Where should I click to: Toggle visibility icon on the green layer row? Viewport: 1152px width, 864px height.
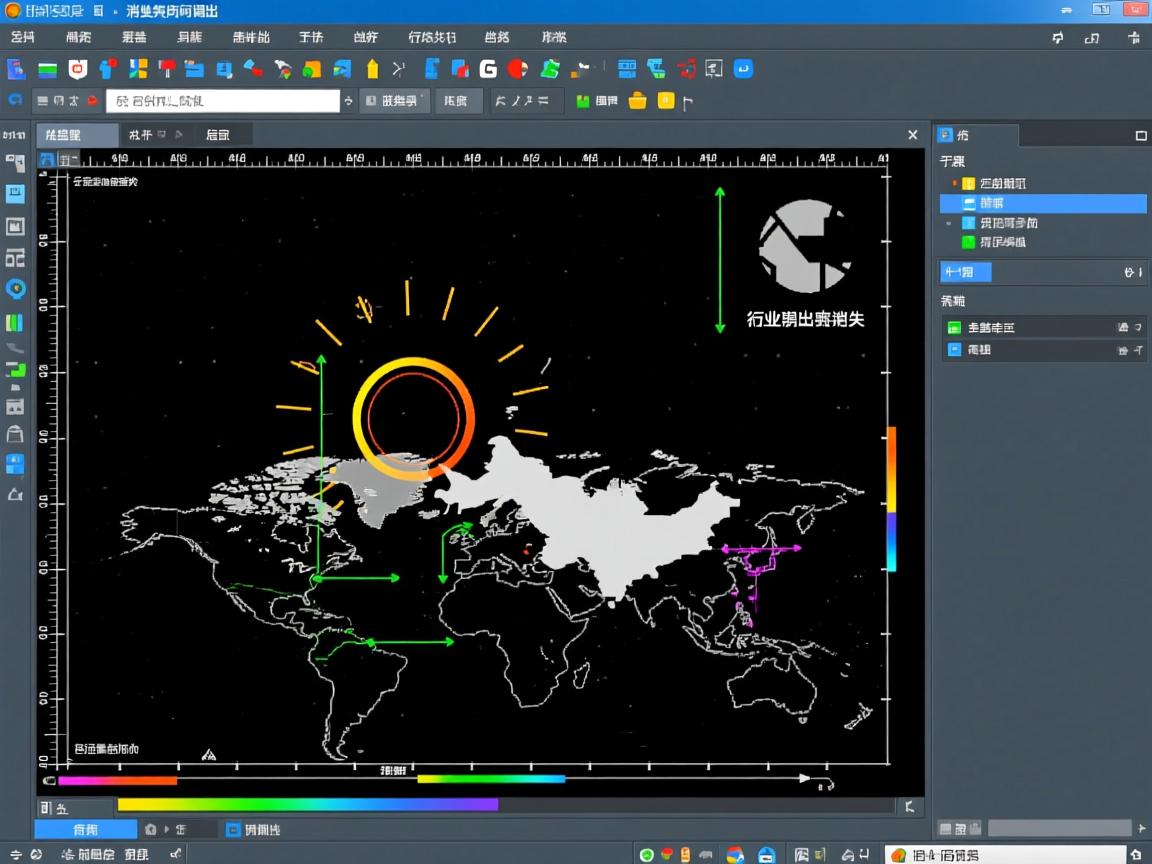1124,327
